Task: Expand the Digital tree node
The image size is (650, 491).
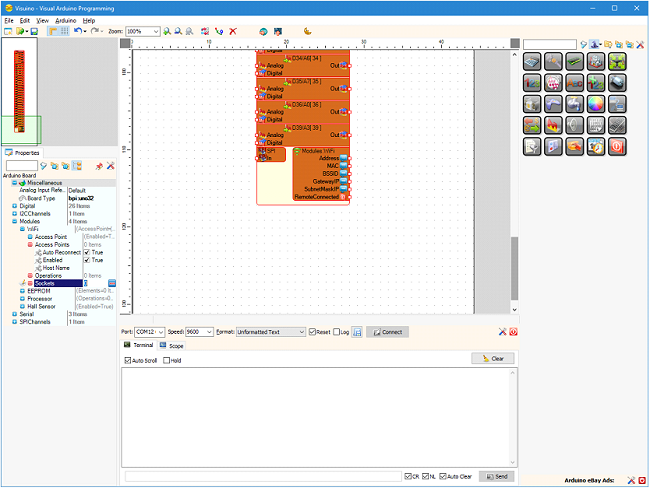Action: pos(15,206)
